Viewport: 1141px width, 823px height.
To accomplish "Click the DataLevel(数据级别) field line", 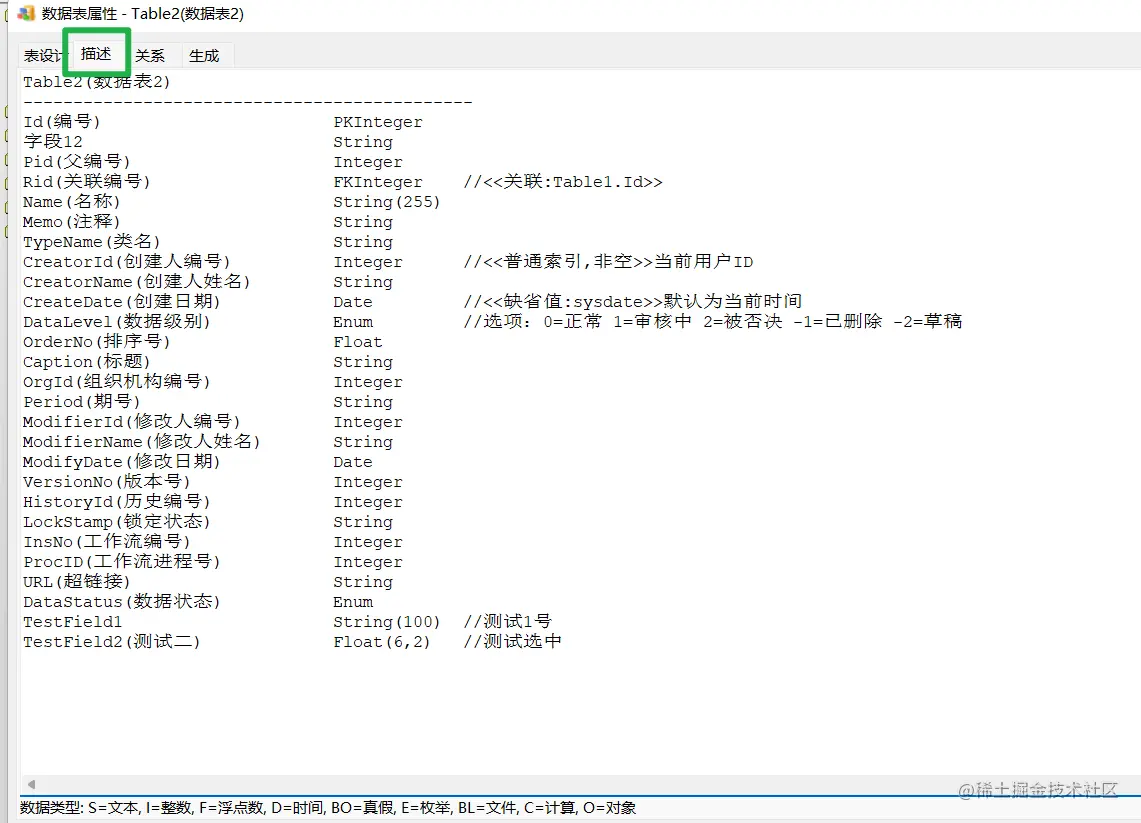I will tap(116, 322).
